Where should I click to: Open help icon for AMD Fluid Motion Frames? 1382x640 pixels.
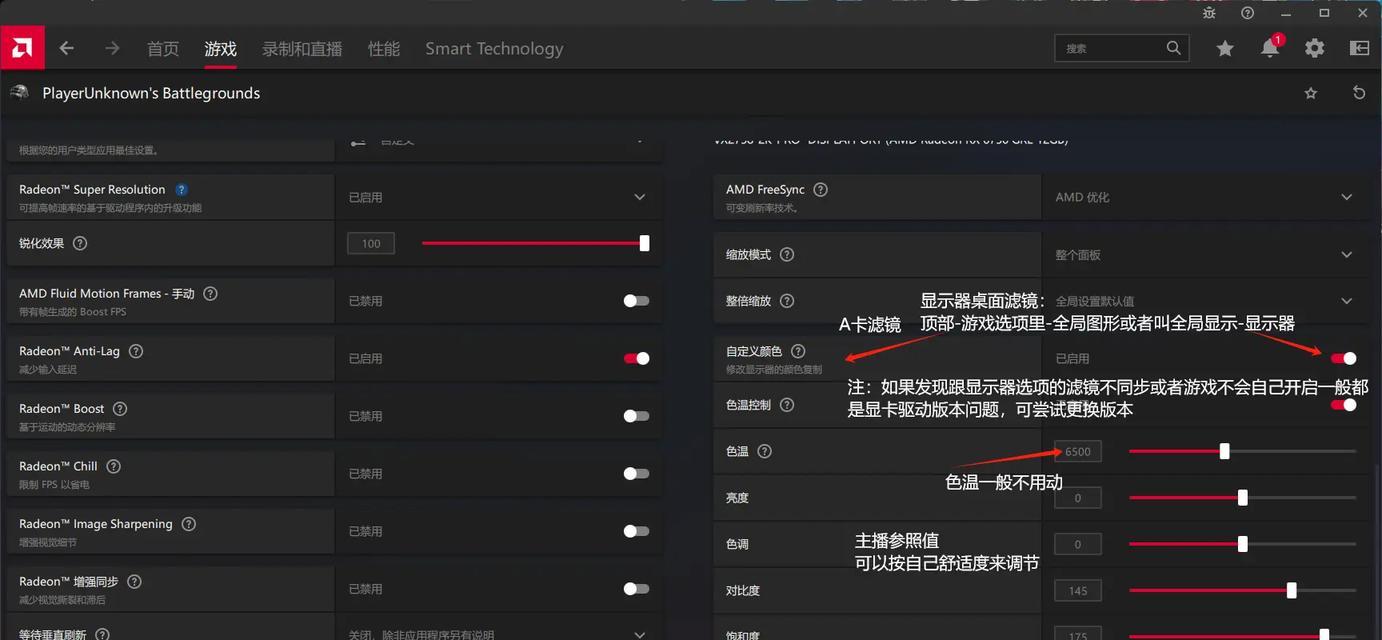210,294
